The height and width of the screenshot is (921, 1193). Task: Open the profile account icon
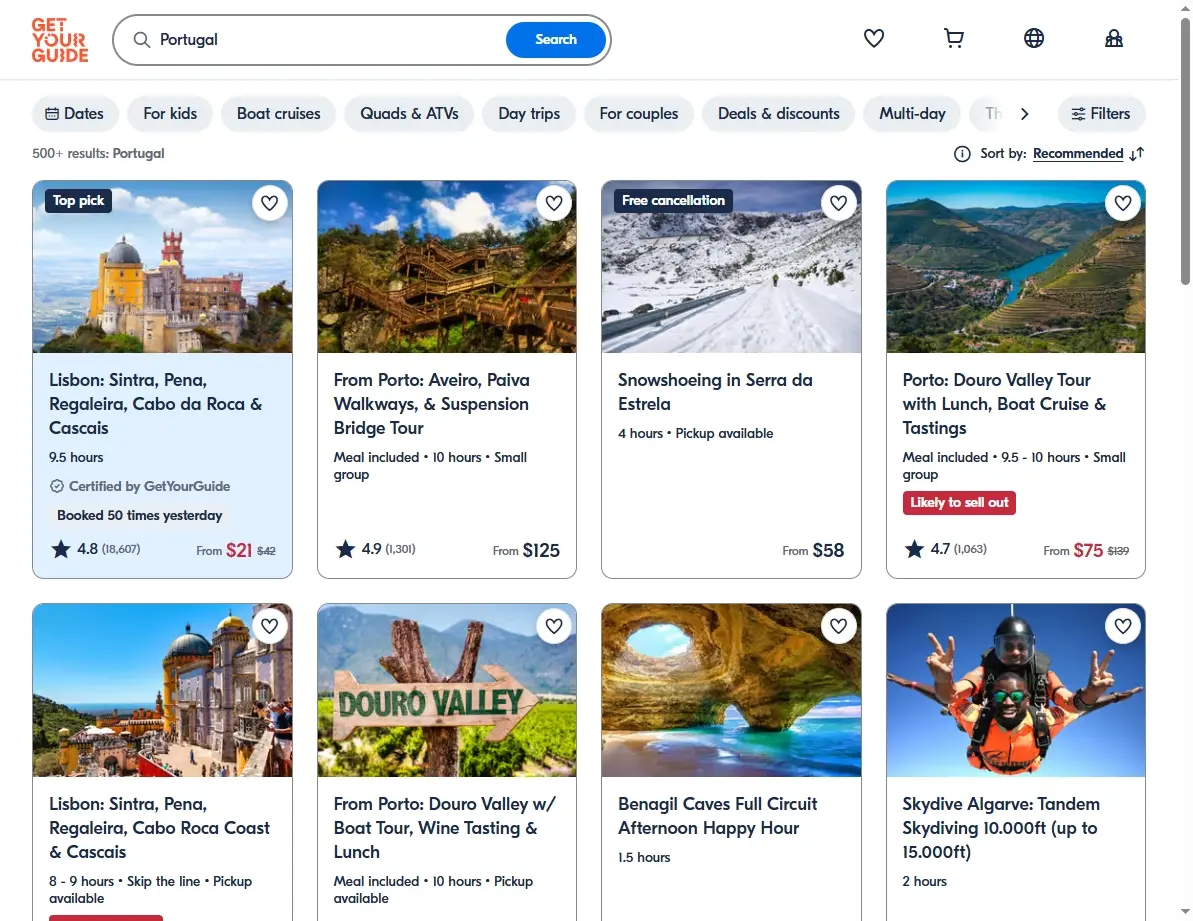(x=1113, y=38)
